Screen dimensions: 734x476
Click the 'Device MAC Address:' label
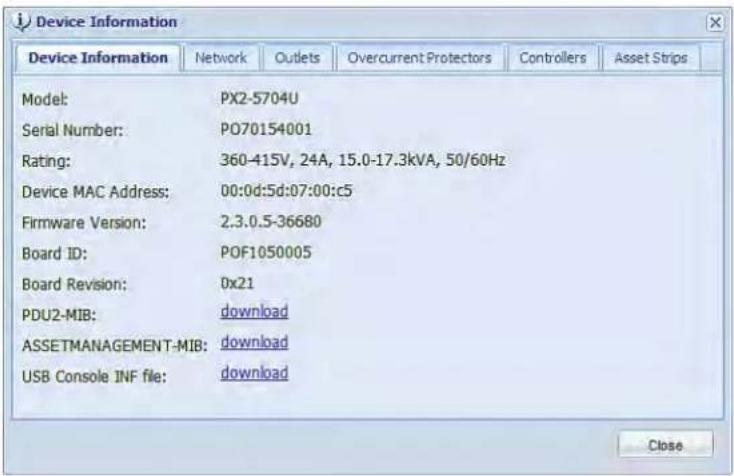pos(95,192)
